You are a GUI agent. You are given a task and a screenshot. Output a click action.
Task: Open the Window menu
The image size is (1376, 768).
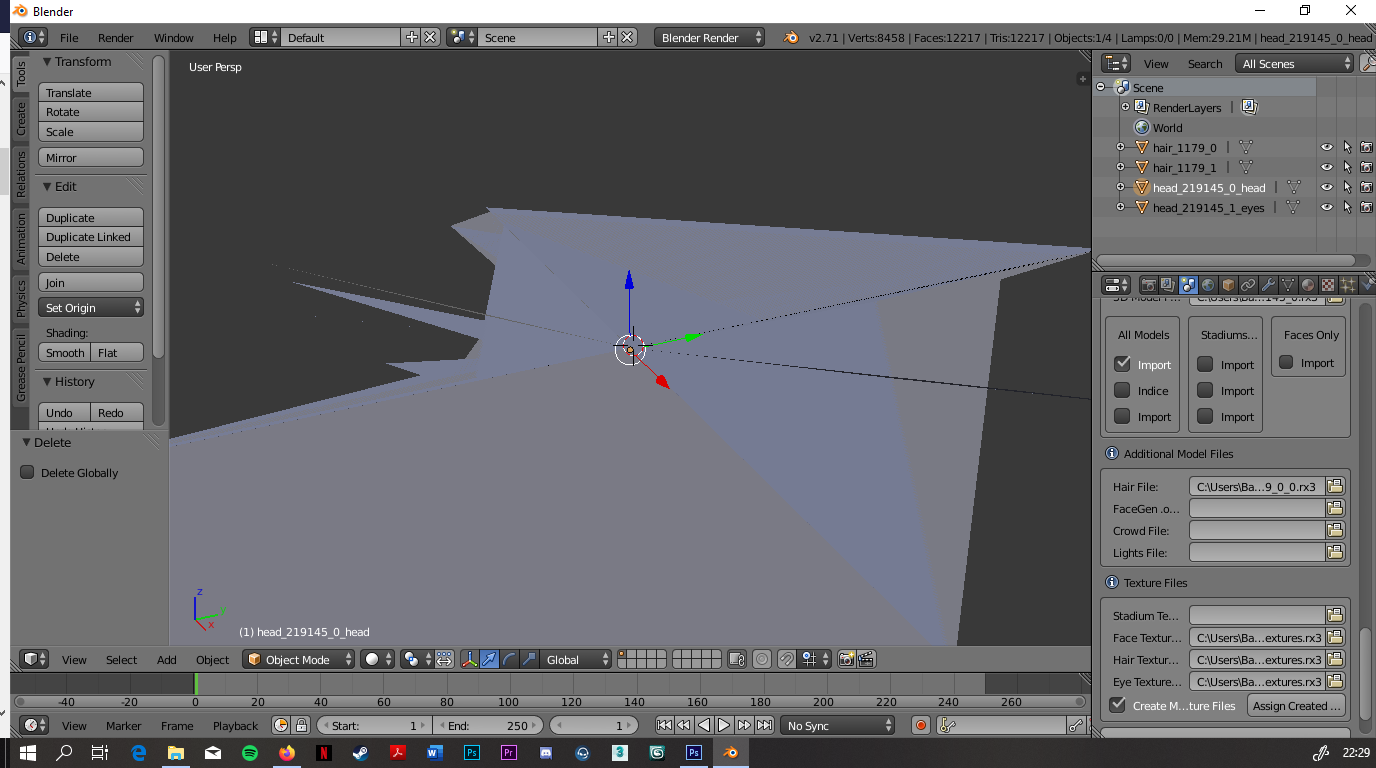[x=173, y=37]
